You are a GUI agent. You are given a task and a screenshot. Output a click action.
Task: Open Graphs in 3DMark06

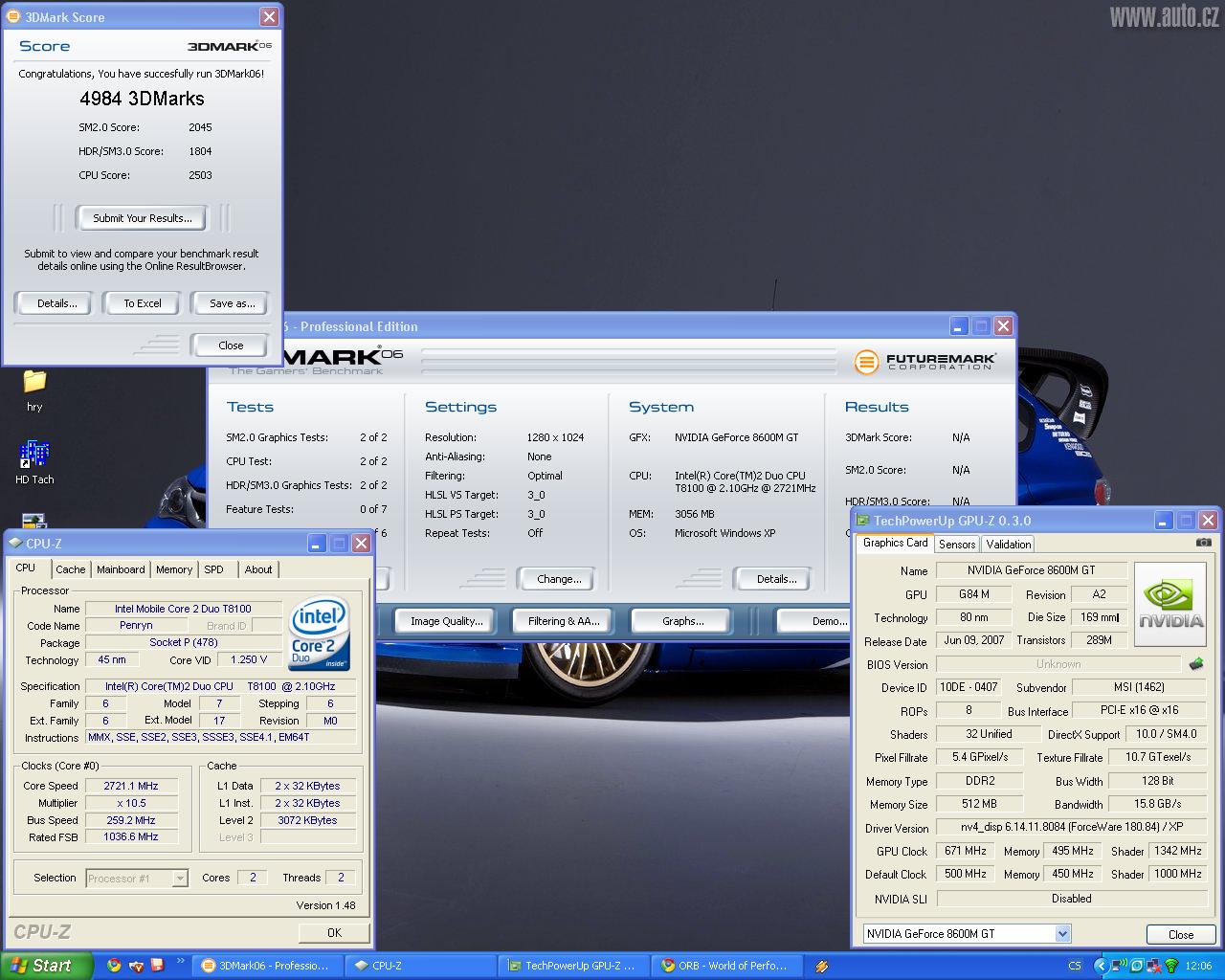point(683,621)
